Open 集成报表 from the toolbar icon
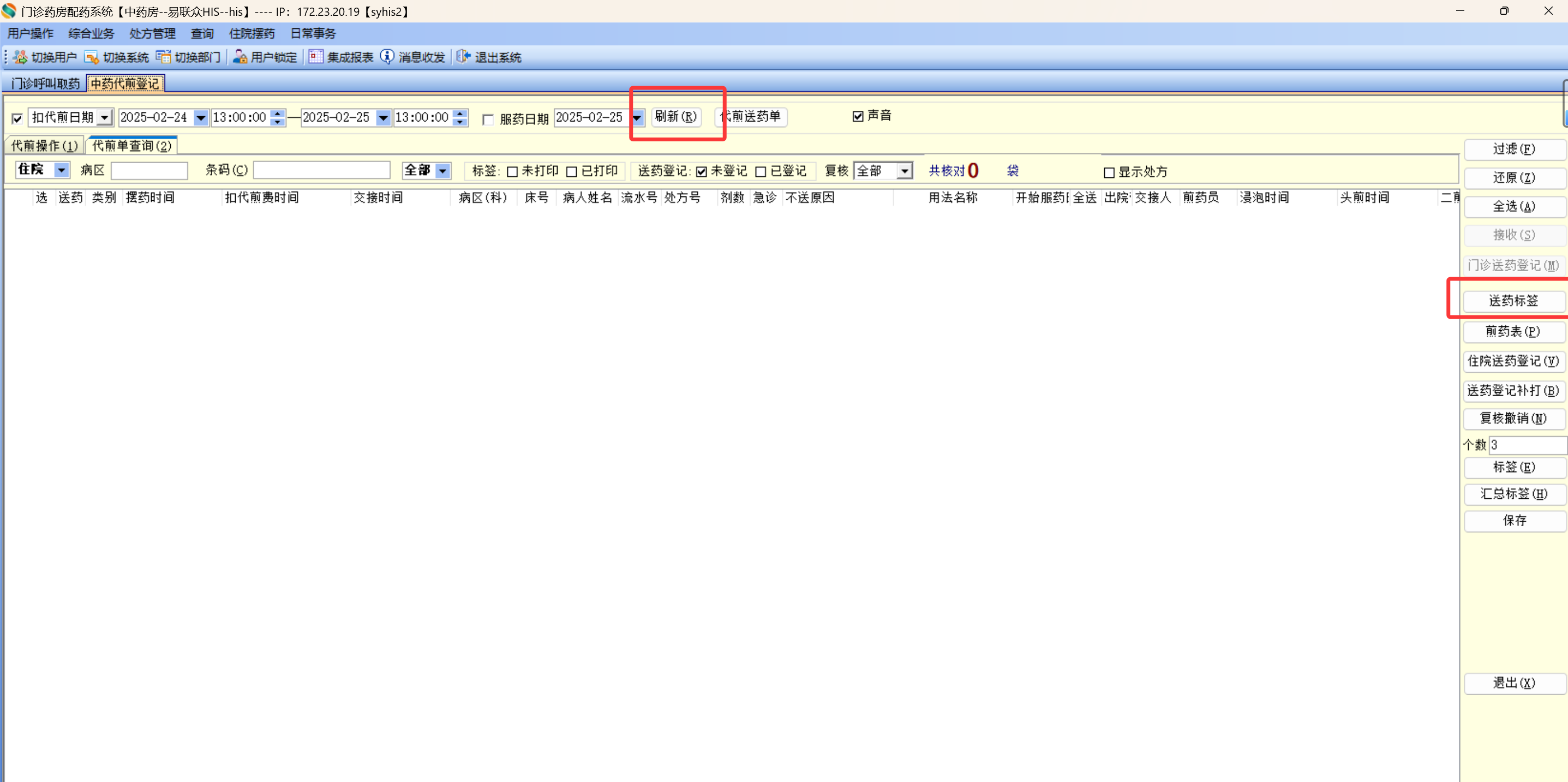 pyautogui.click(x=315, y=57)
